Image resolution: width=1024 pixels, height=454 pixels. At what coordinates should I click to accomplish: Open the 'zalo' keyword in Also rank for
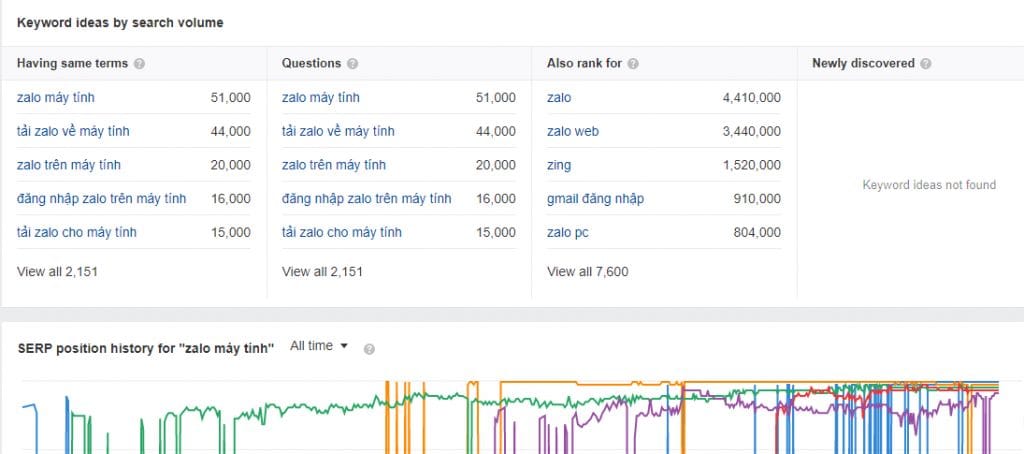click(x=559, y=98)
